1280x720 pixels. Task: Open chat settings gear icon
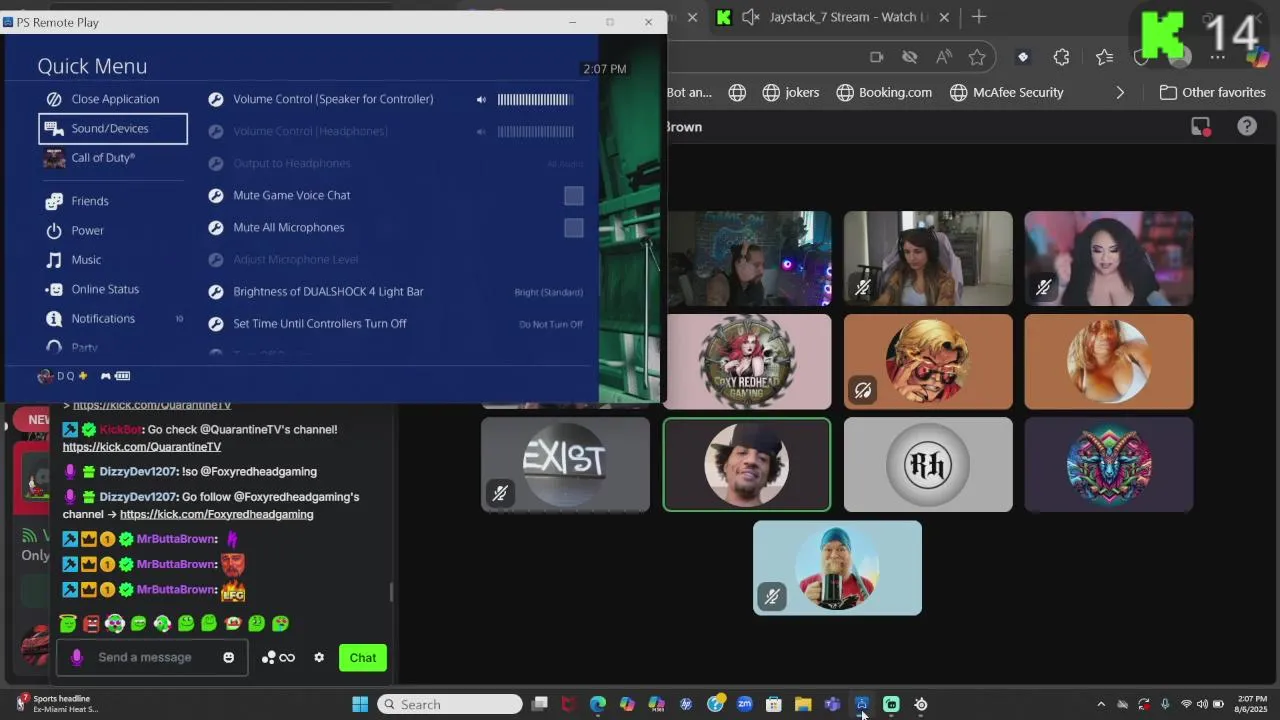coord(319,657)
